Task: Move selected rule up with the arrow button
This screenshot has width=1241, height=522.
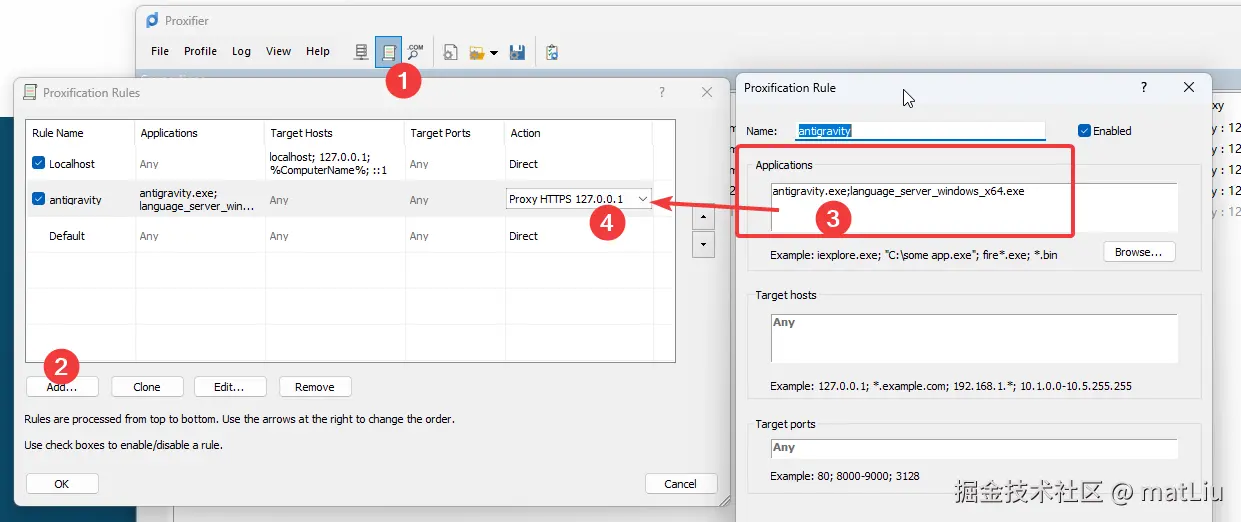Action: [703, 217]
